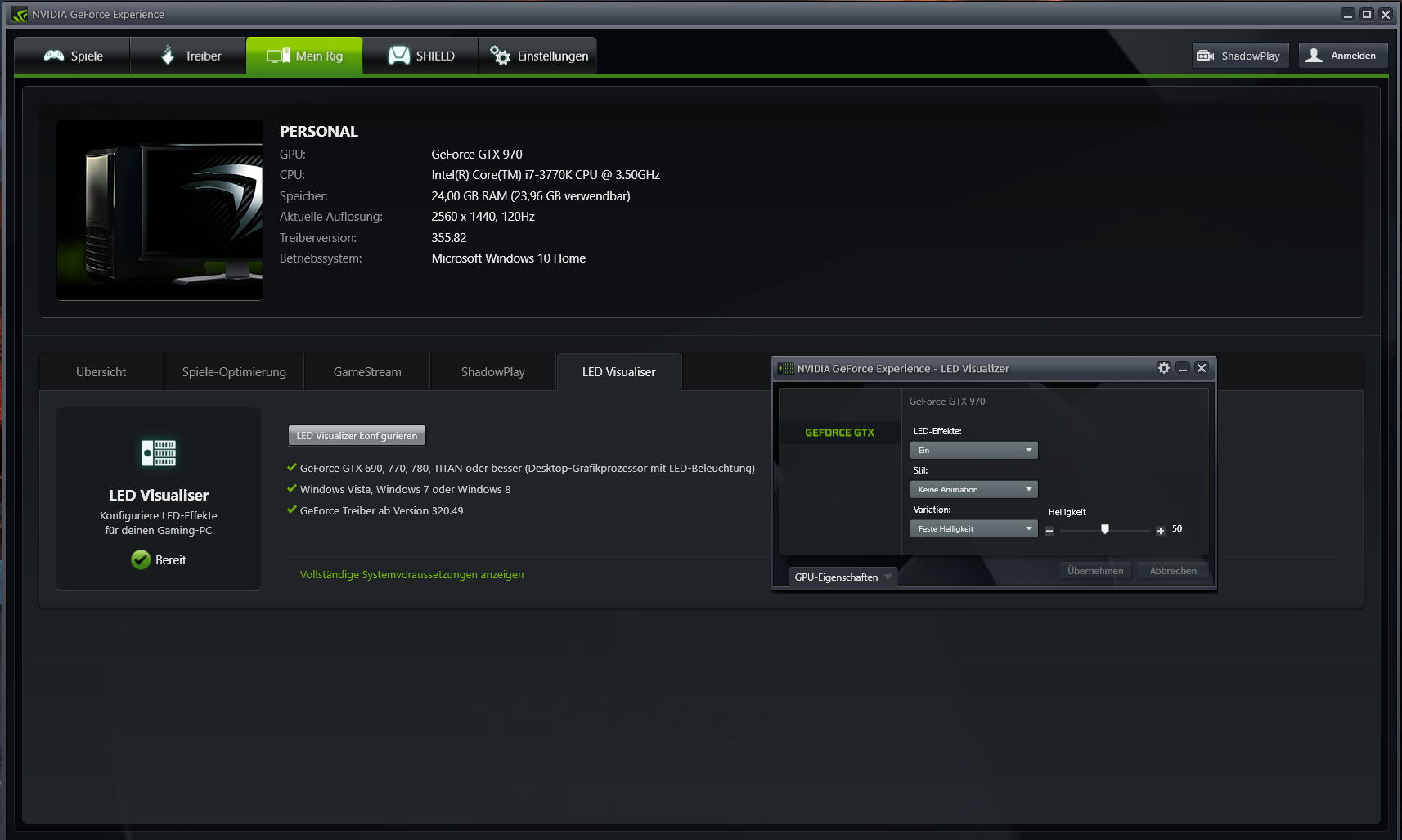Click the gamepad icon on Spiele
This screenshot has width=1402, height=840.
pyautogui.click(x=54, y=56)
